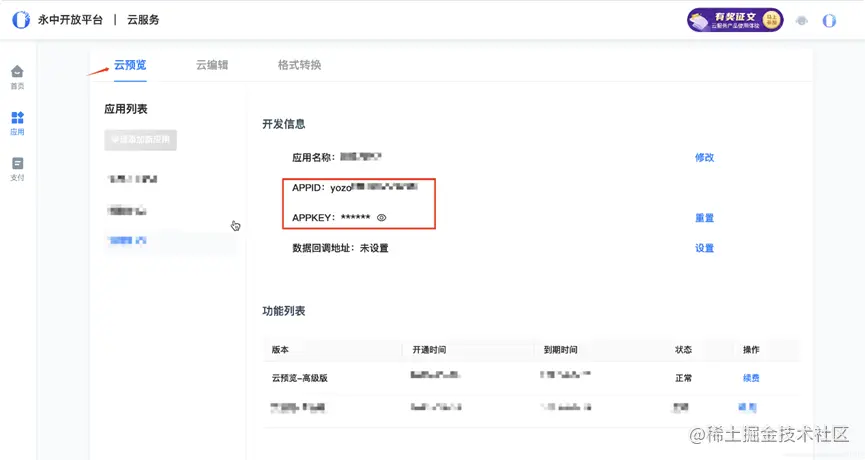The height and width of the screenshot is (460, 865).
Task: Click the 云服务 header text
Action: point(143,20)
